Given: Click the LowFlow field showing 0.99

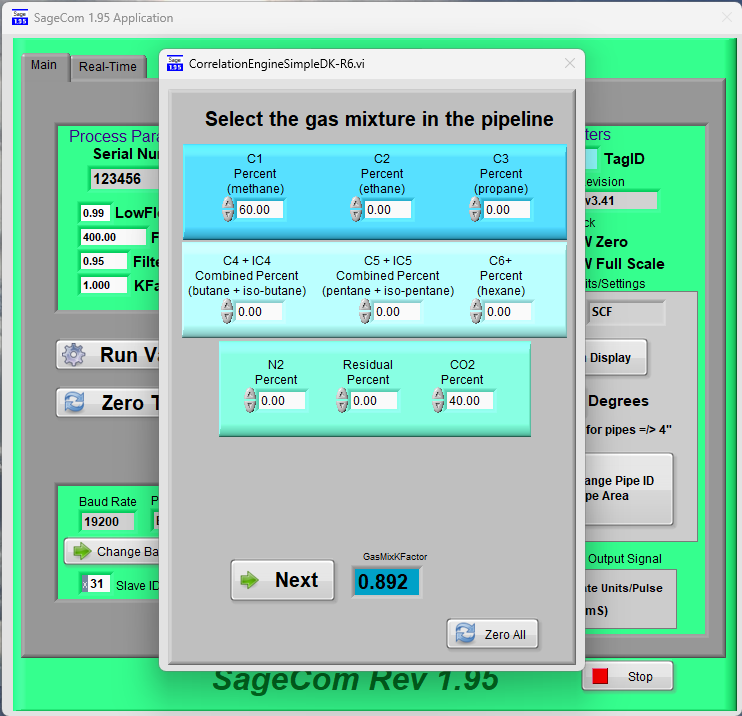Looking at the screenshot, I should (x=95, y=213).
